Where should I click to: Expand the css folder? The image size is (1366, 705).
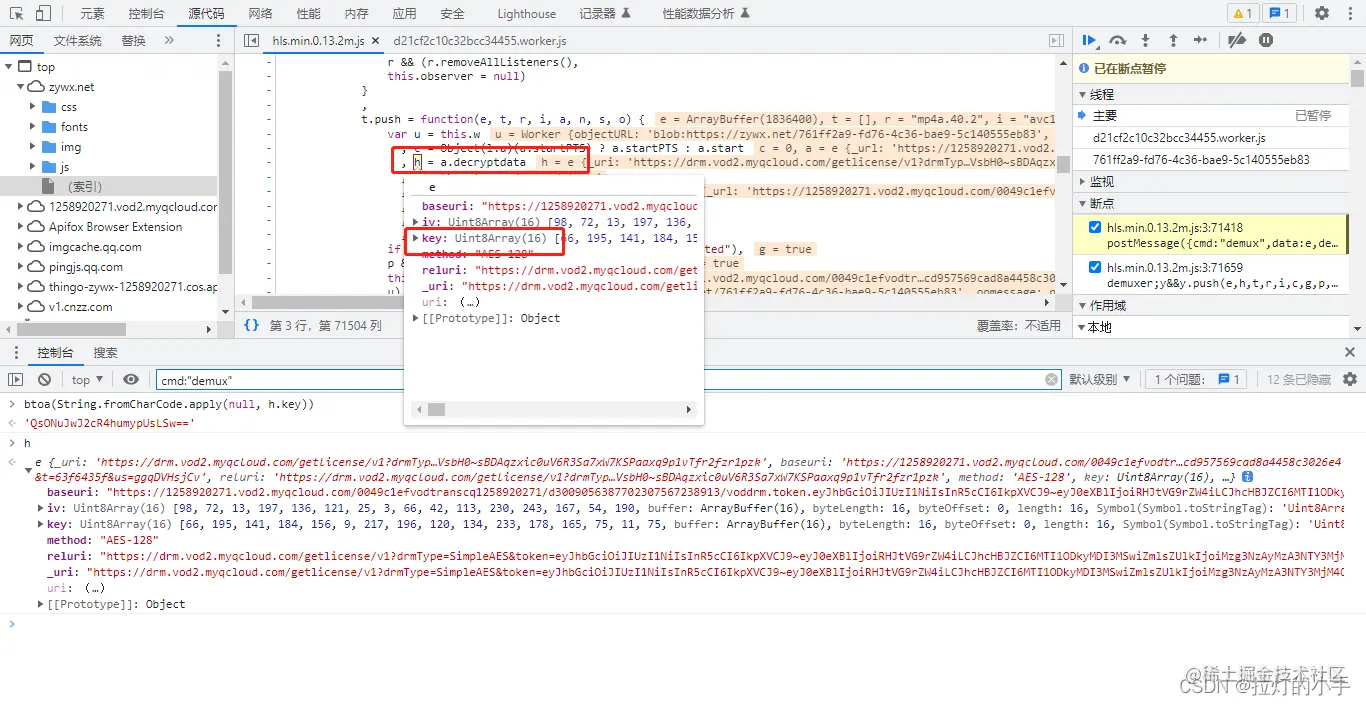pos(33,107)
